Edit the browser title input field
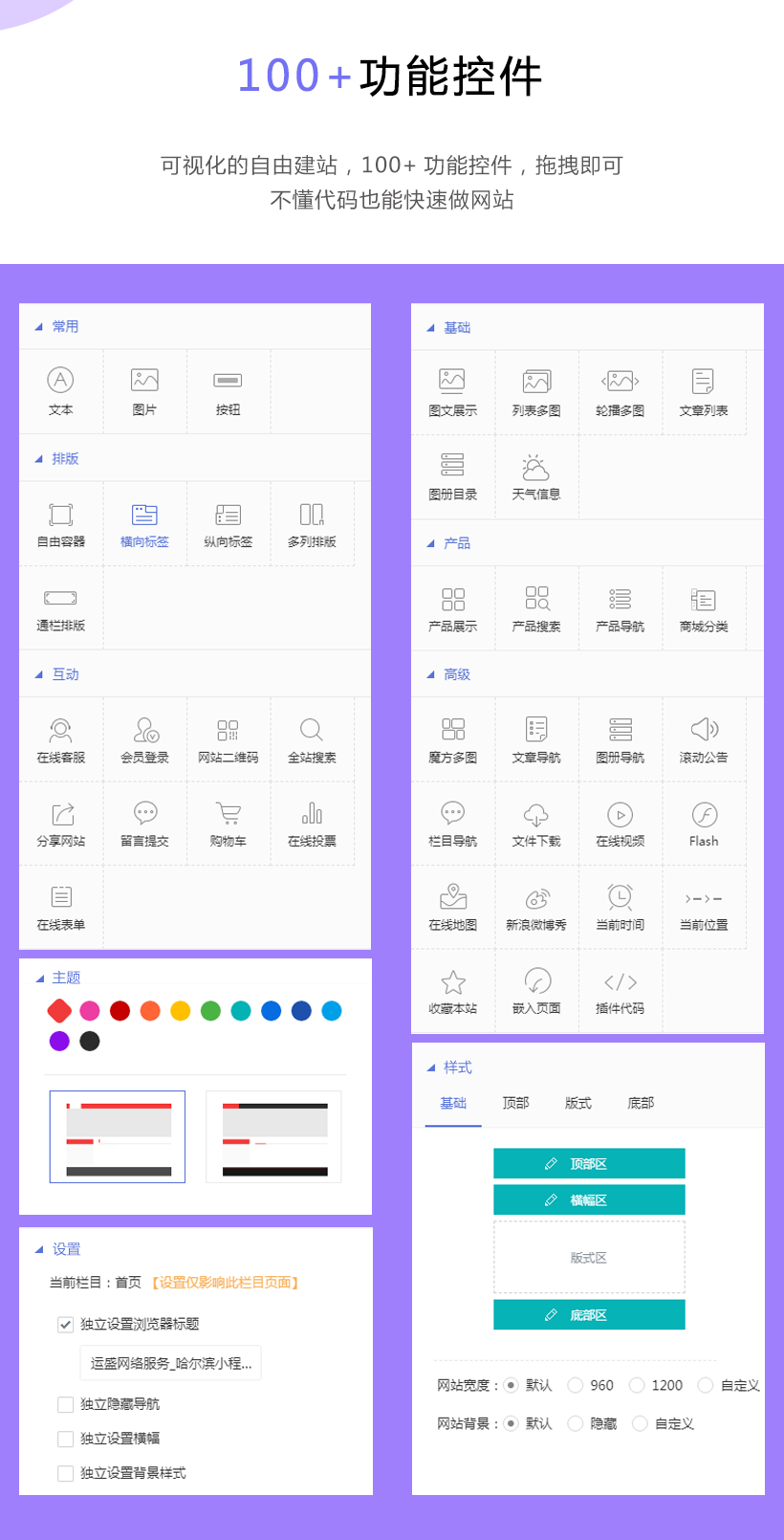Viewport: 784px width, 1540px height. [x=170, y=1363]
